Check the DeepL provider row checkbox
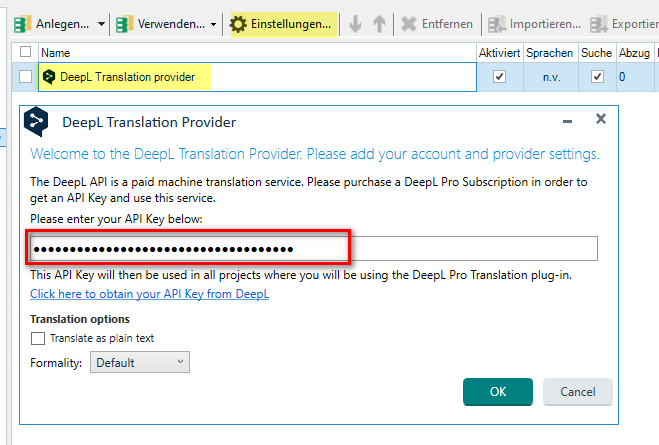 pos(26,77)
